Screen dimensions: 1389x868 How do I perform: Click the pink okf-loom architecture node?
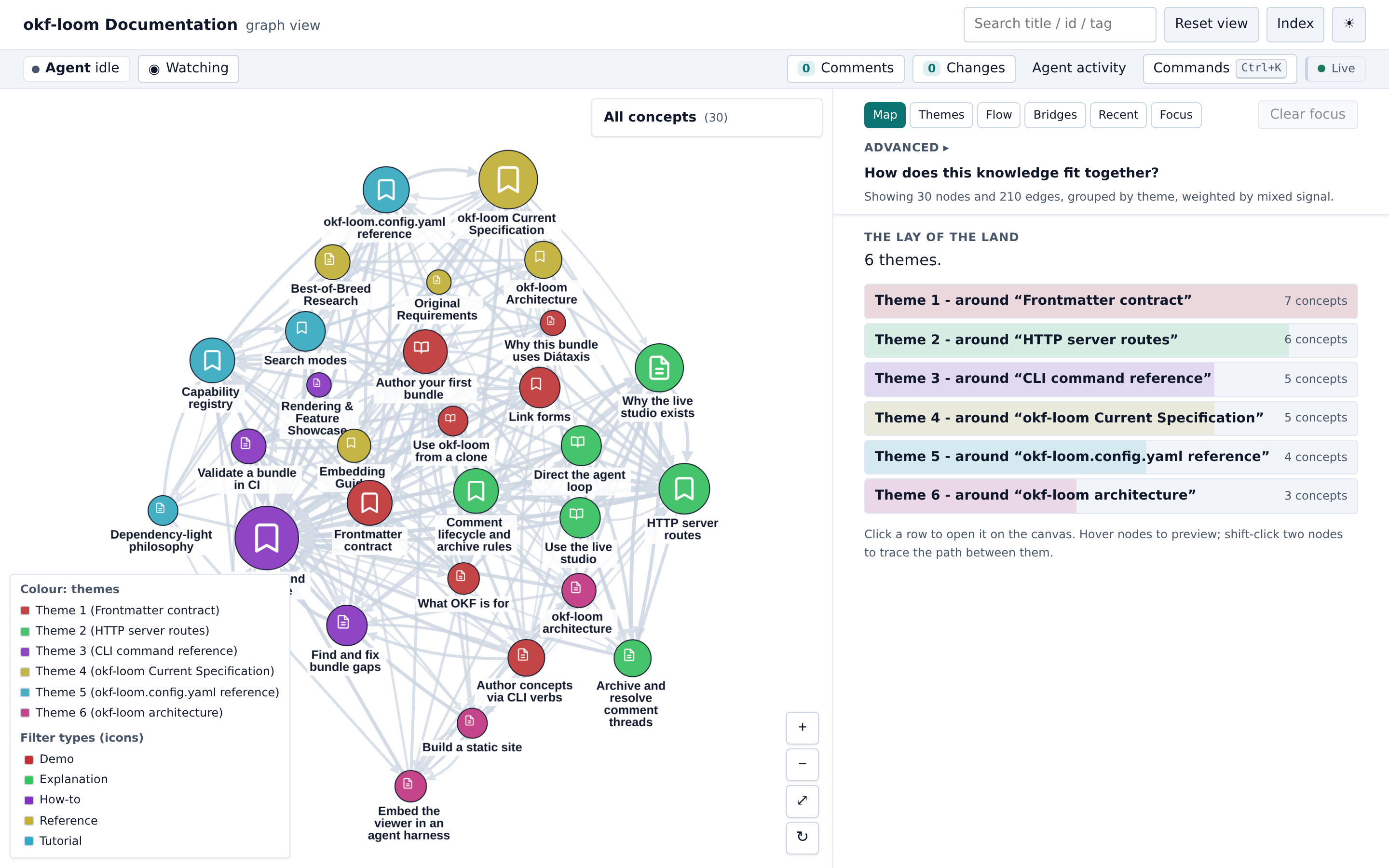pos(578,590)
